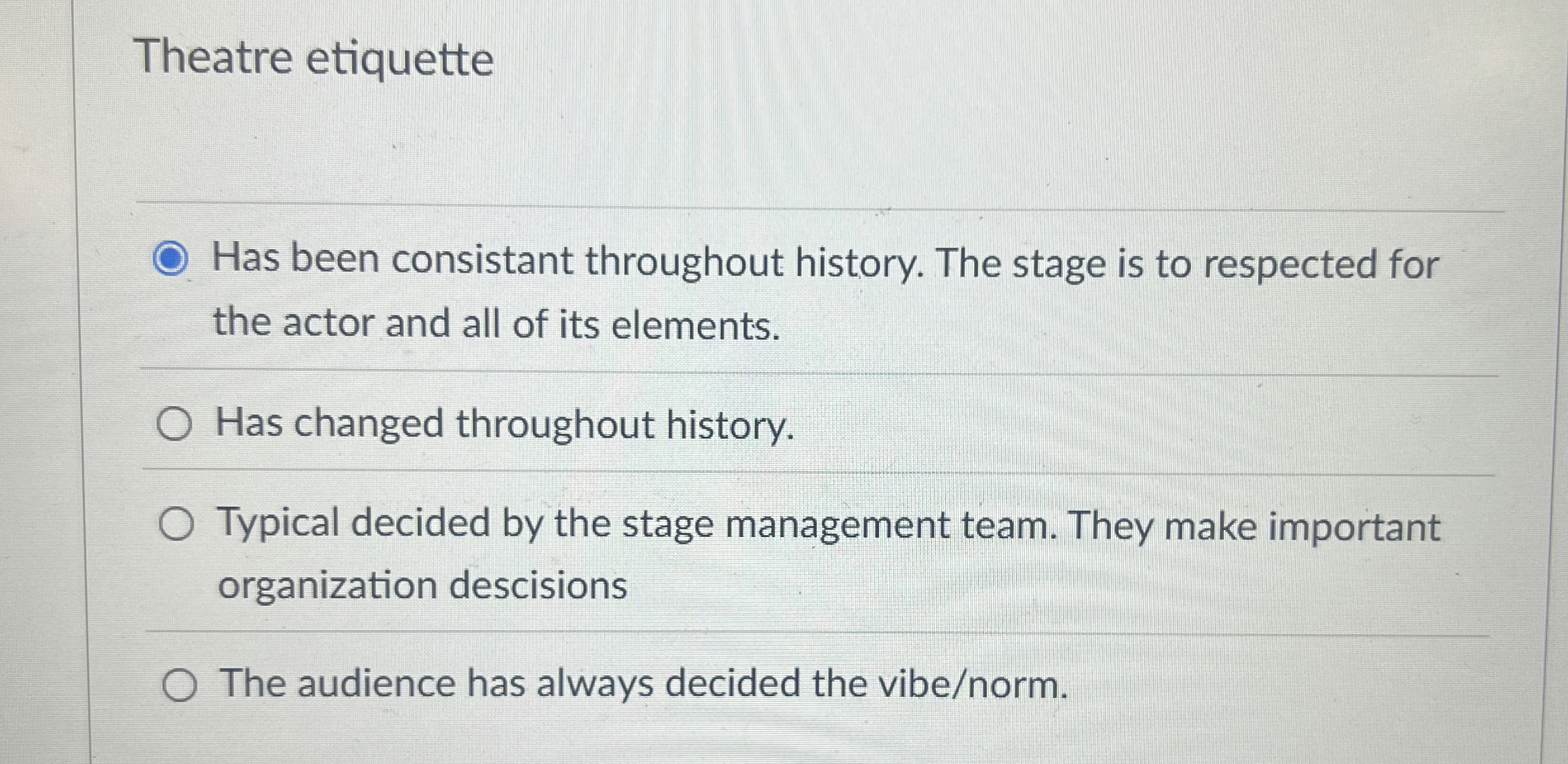
Task: Select the 'Has changed throughout history' radio button
Action: pos(176,425)
